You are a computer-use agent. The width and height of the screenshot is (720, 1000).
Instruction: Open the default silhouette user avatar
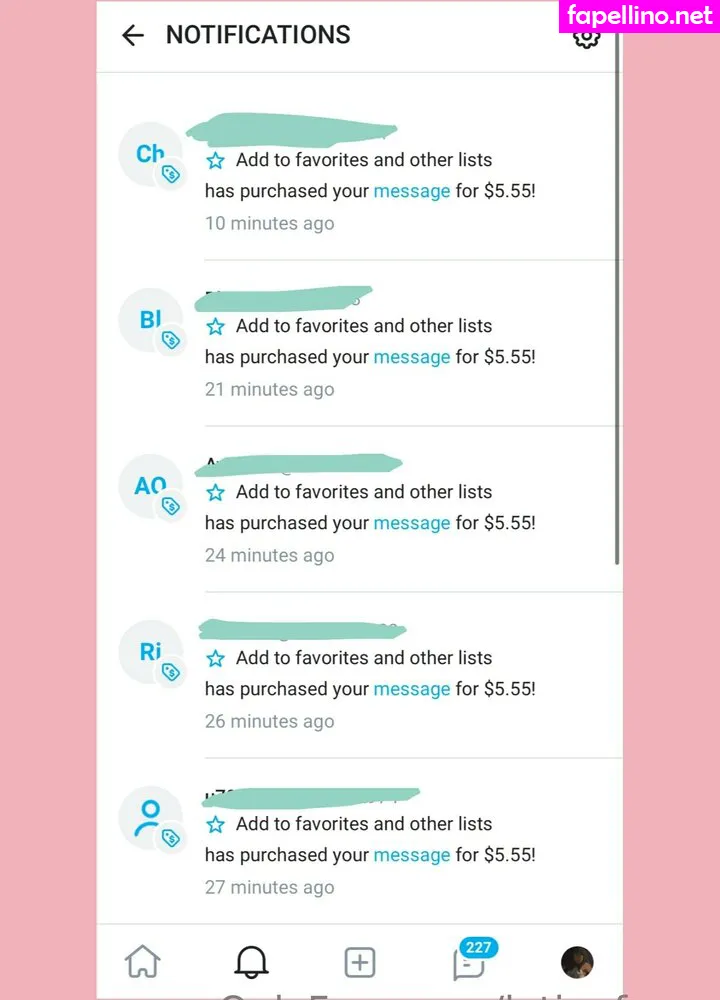tap(150, 818)
